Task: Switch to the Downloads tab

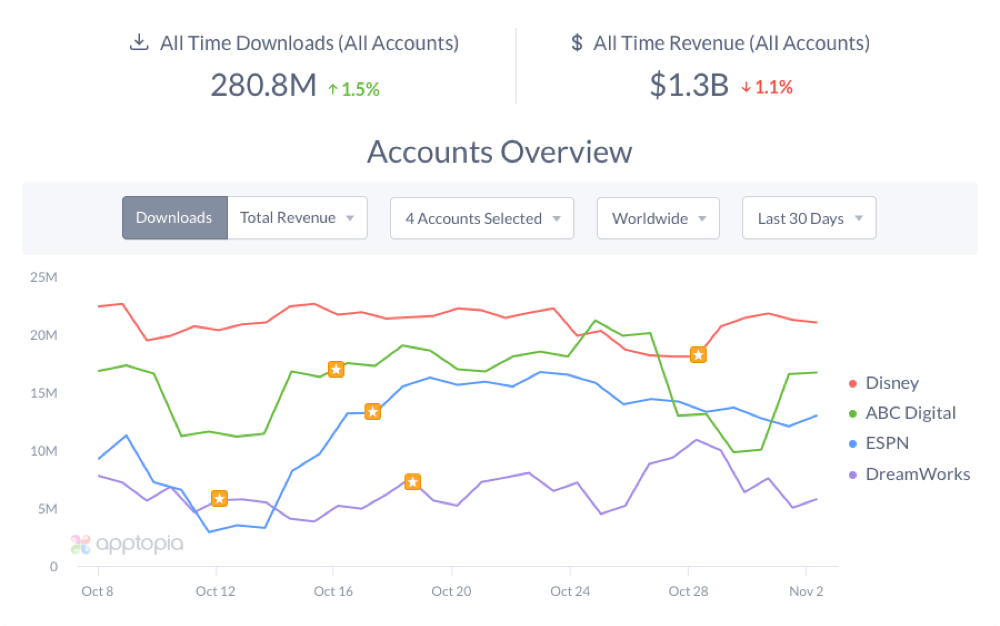Action: pos(175,218)
